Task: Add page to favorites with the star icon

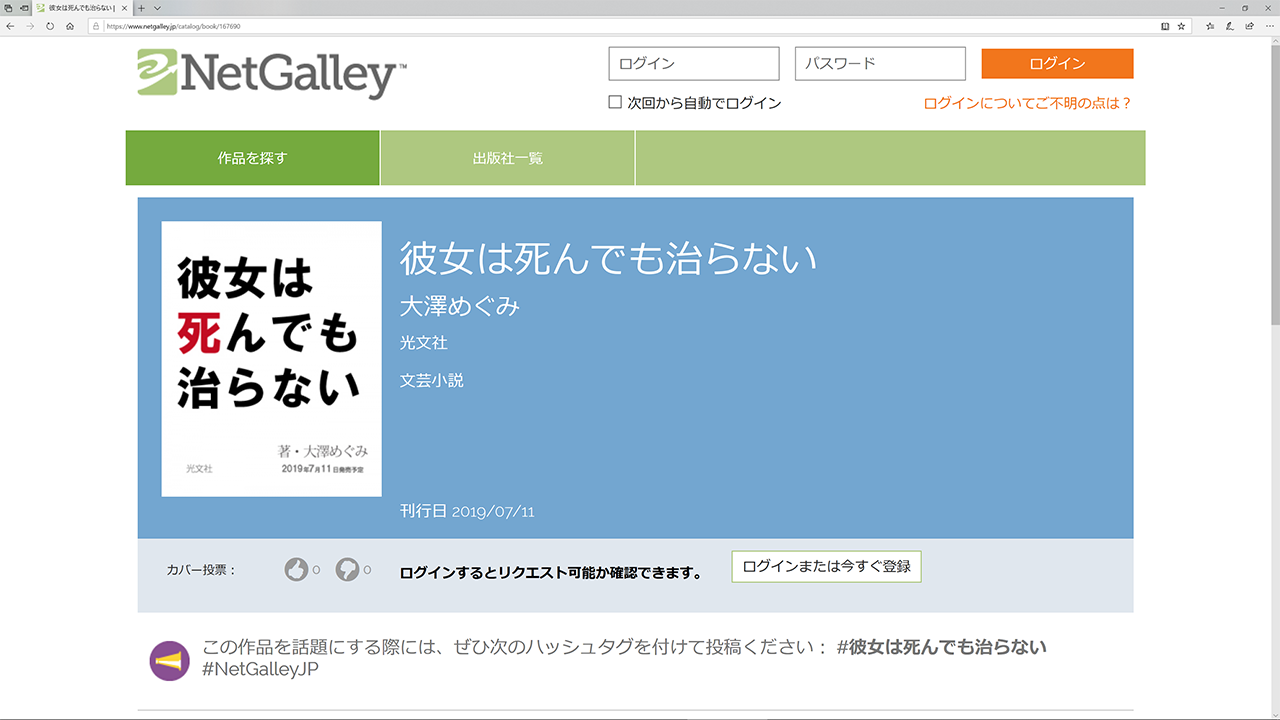Action: click(1181, 26)
